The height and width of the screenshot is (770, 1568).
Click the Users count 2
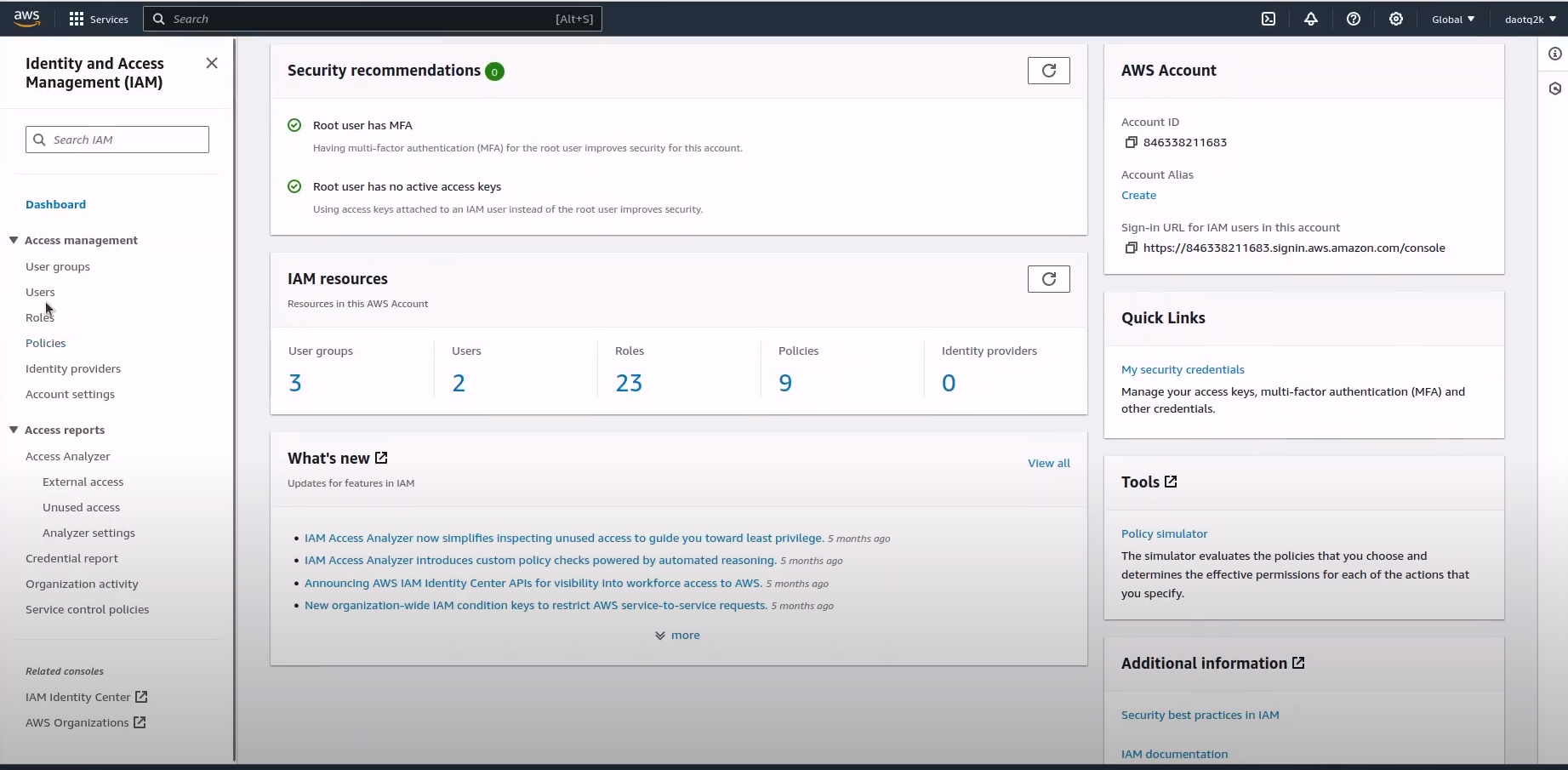point(459,383)
